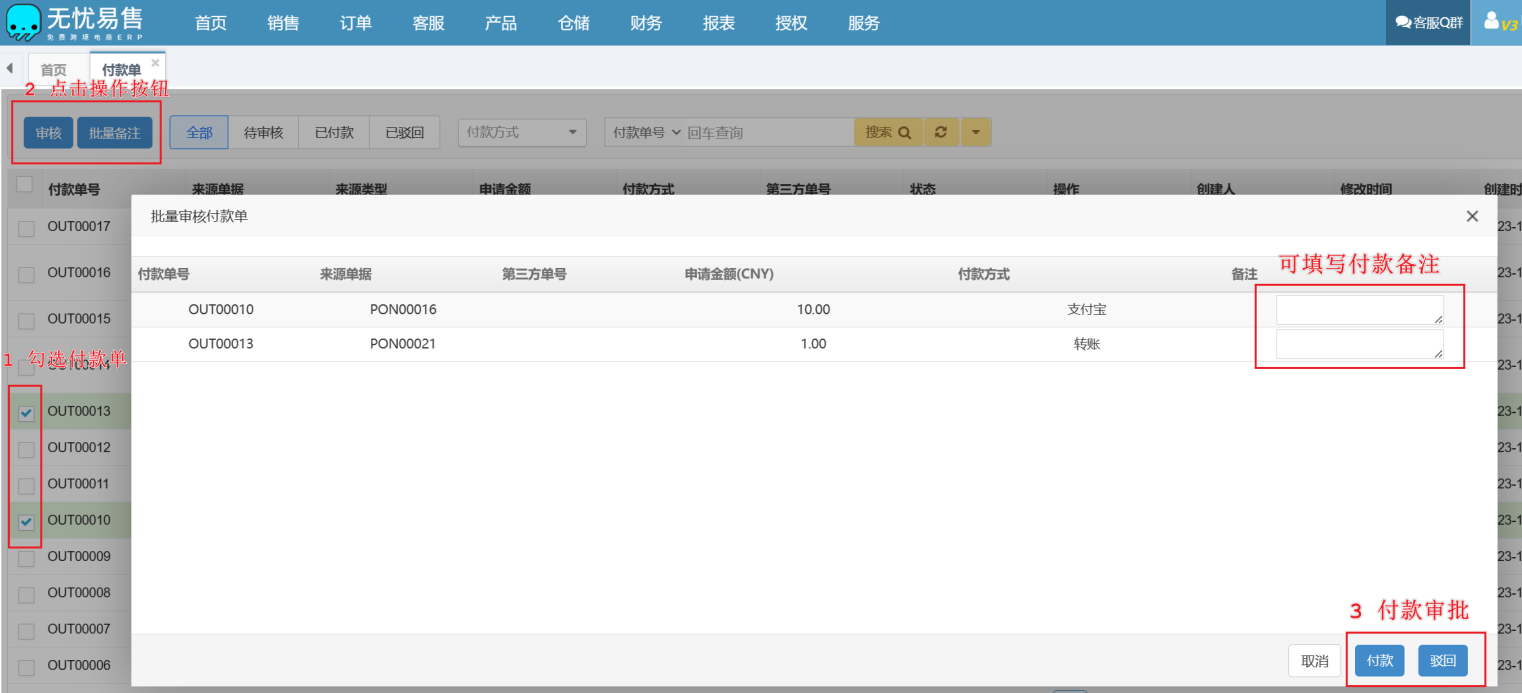Click the 1.00 amount cell
This screenshot has height=693, width=1522.
point(813,344)
